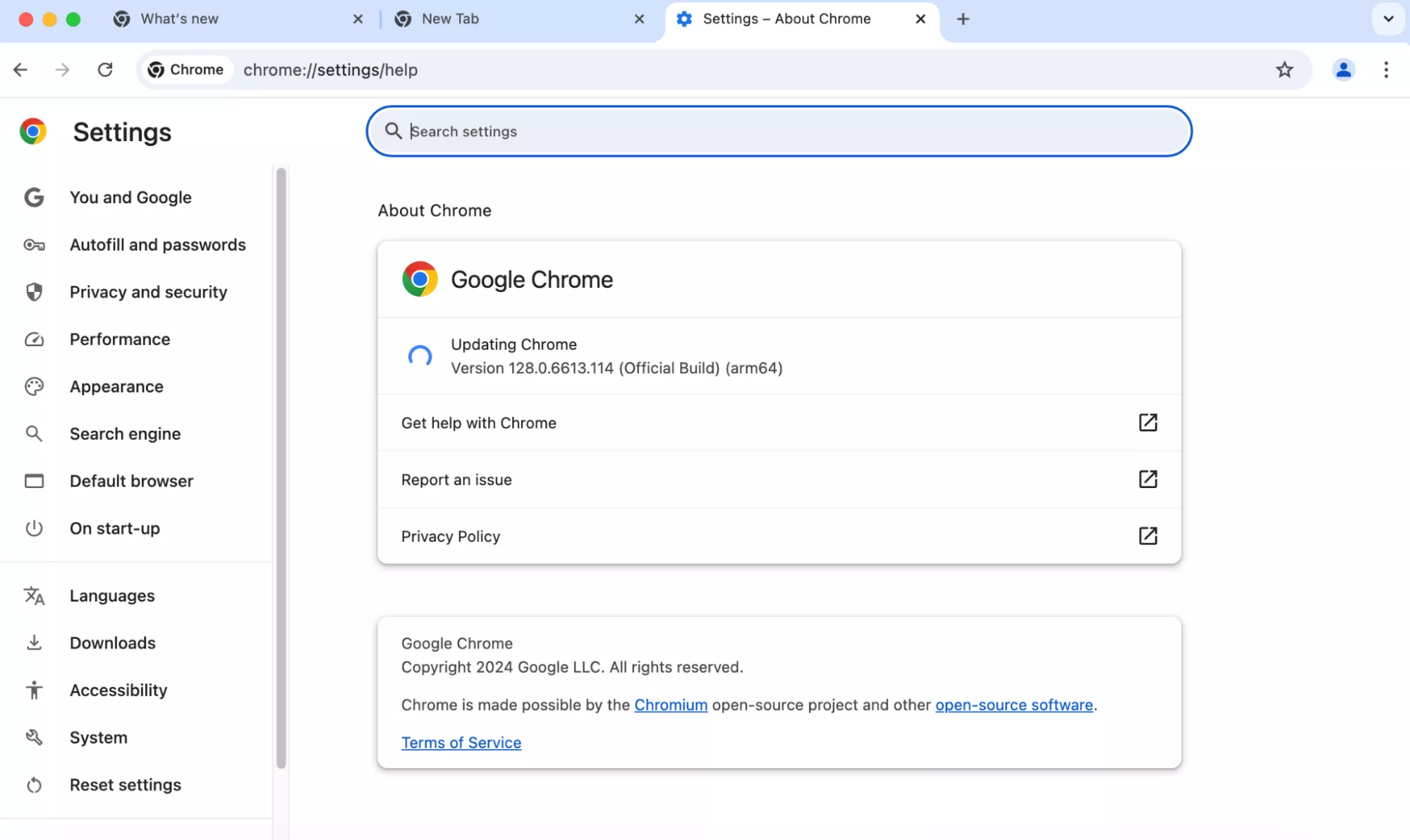Image resolution: width=1410 pixels, height=840 pixels.
Task: Follow the Chromium hyperlink
Action: click(x=670, y=705)
